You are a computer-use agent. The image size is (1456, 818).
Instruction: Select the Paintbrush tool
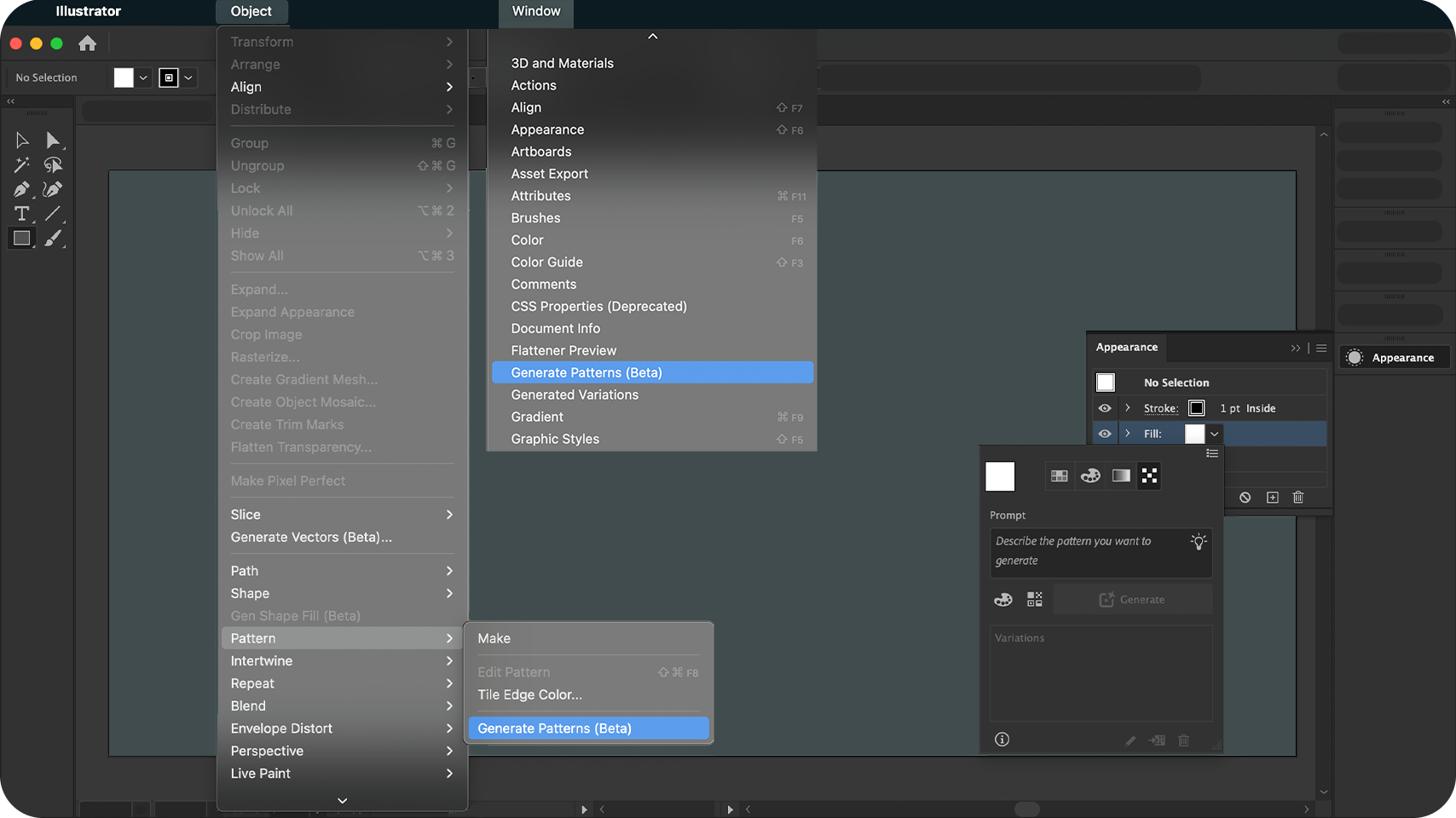point(54,239)
